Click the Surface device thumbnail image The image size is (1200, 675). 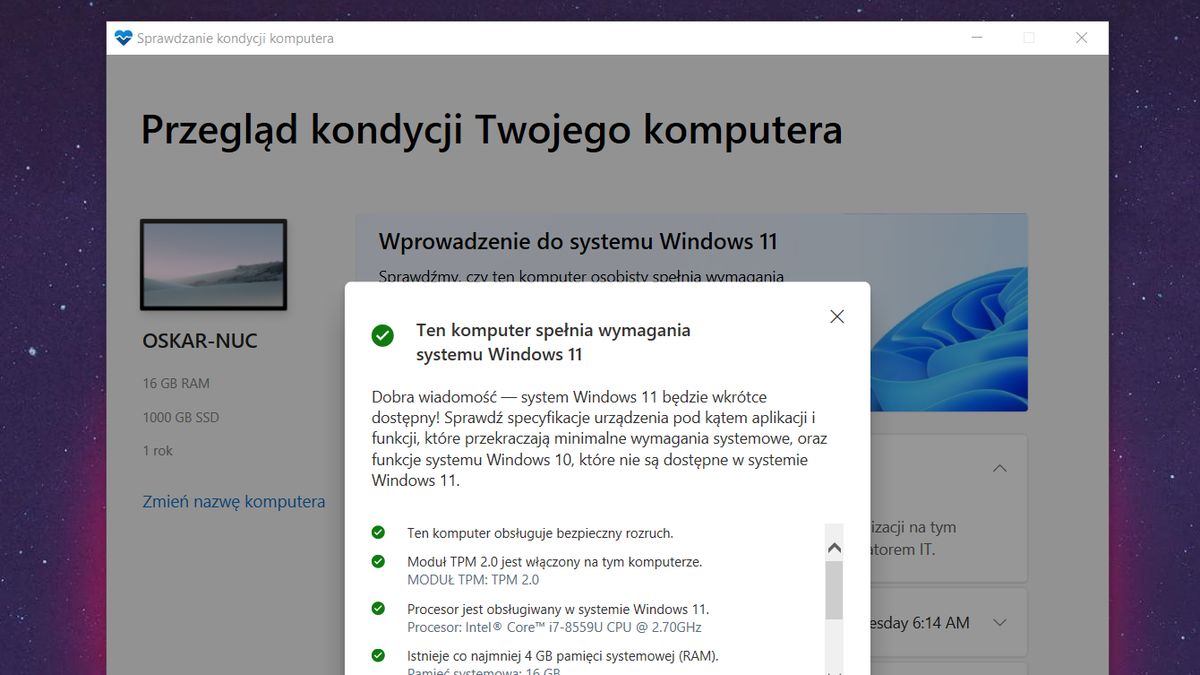213,264
